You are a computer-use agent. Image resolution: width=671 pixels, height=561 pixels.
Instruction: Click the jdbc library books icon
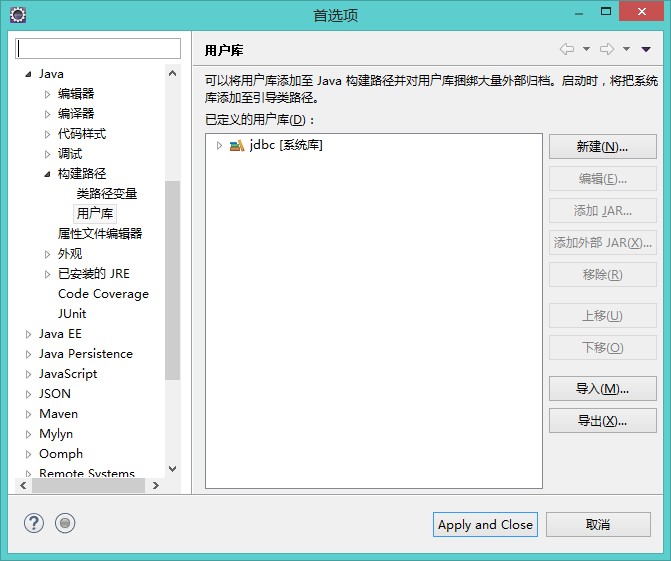[237, 145]
